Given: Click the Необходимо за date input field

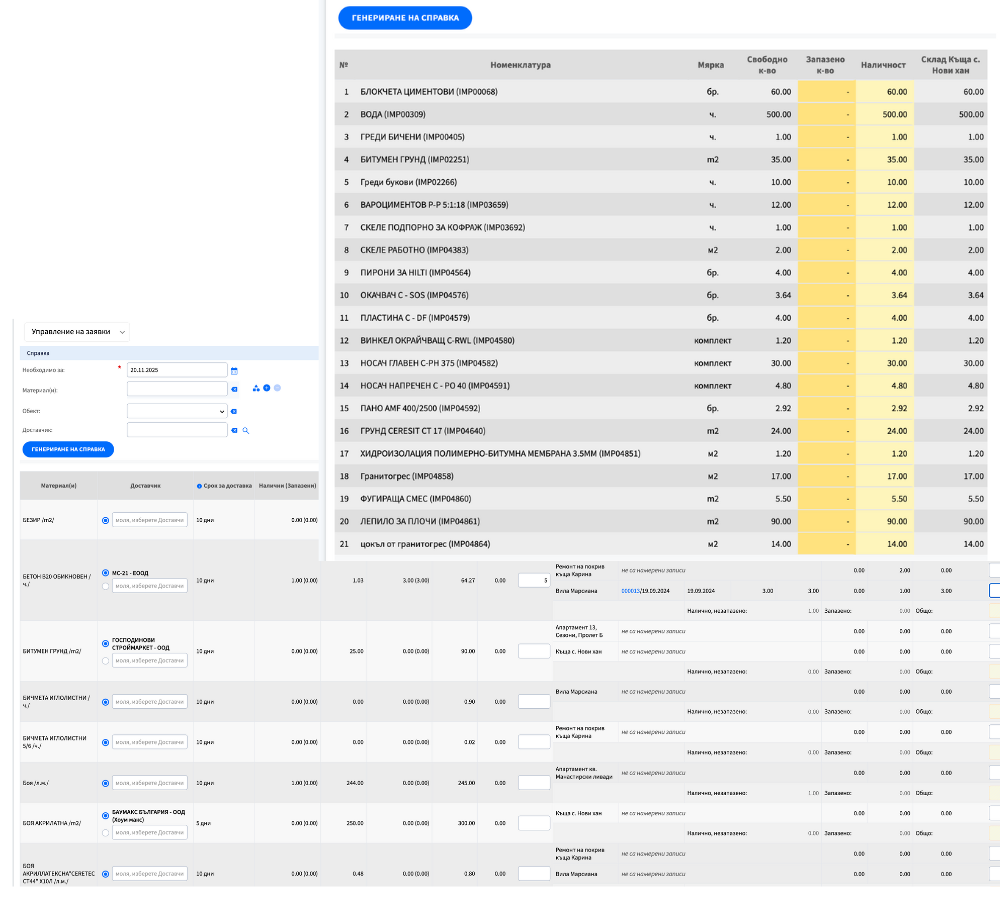Looking at the screenshot, I should (177, 370).
